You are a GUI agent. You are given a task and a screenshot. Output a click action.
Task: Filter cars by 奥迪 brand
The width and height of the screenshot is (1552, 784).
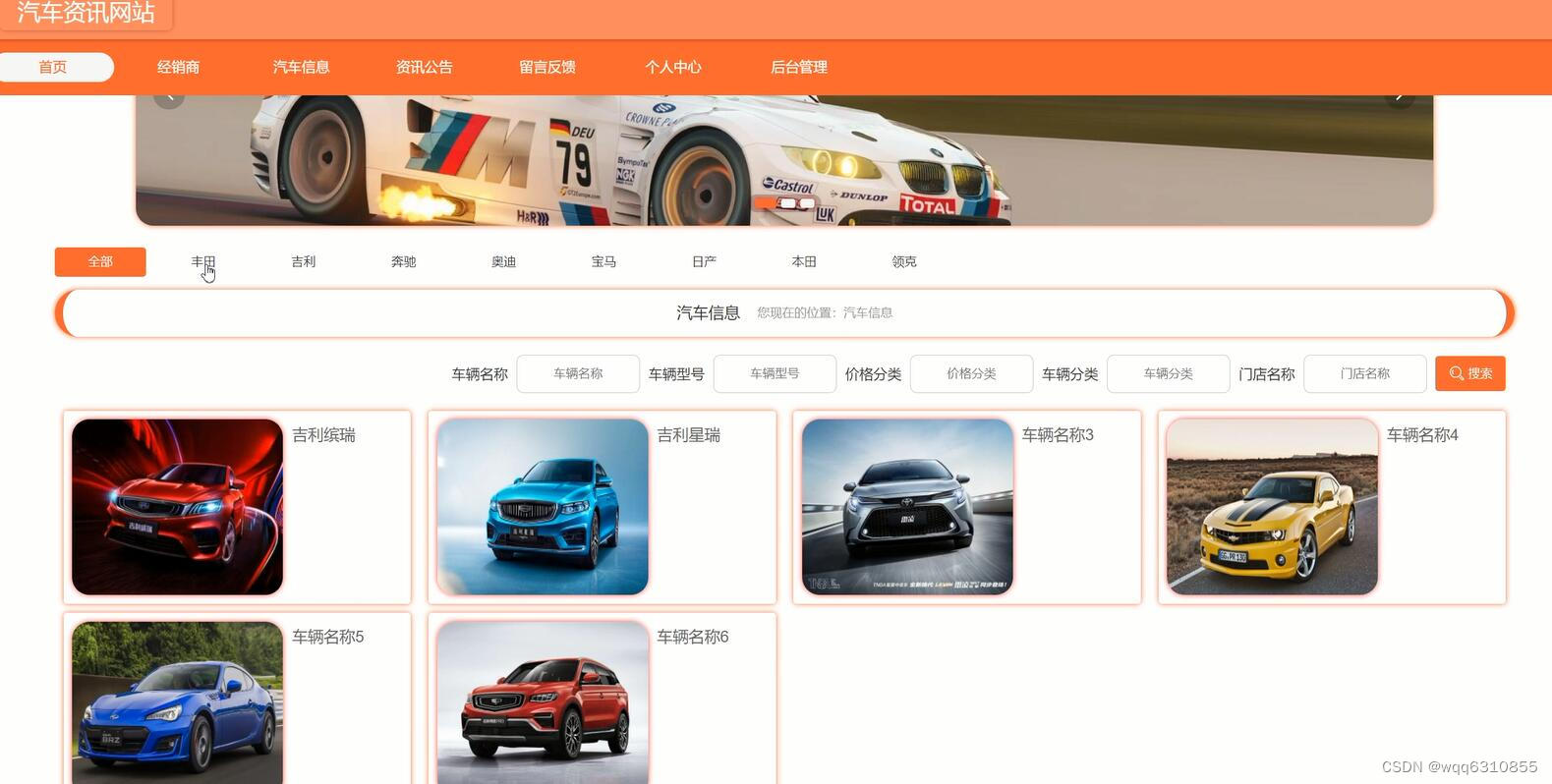(x=504, y=261)
